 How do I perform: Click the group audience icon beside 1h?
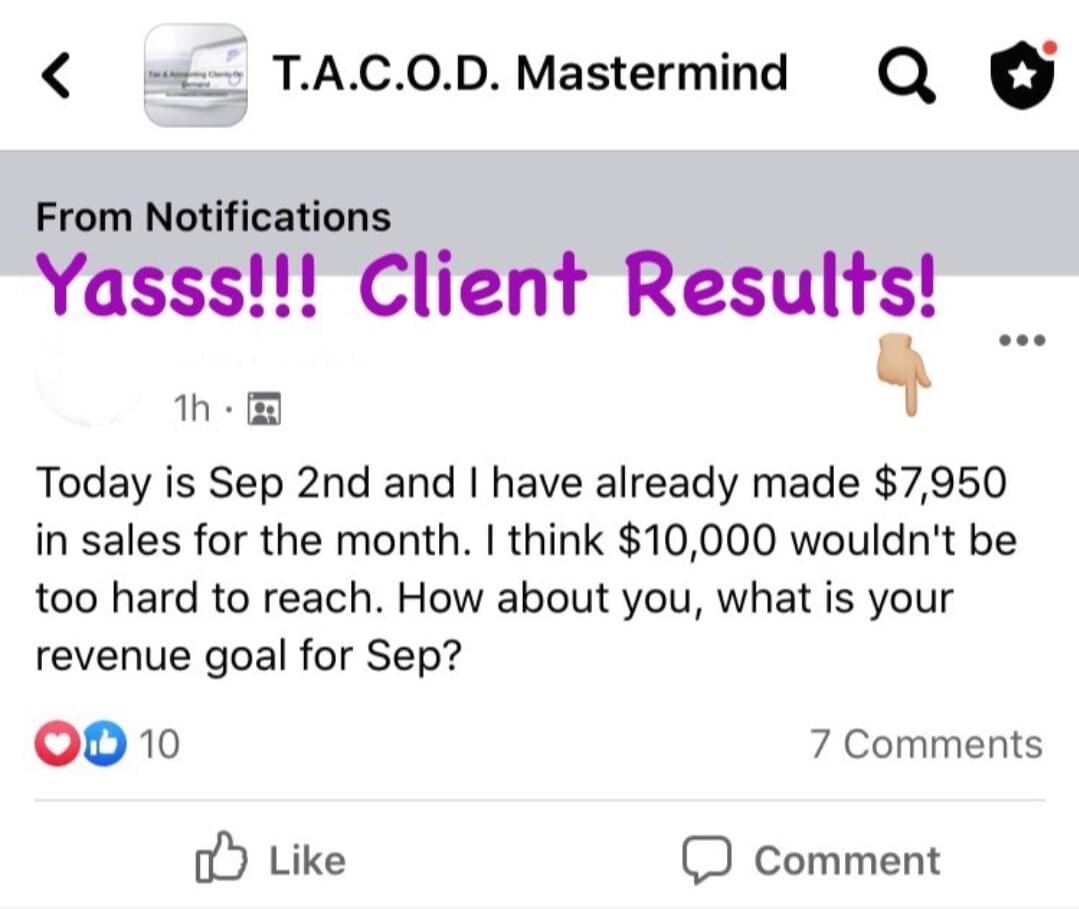point(264,409)
